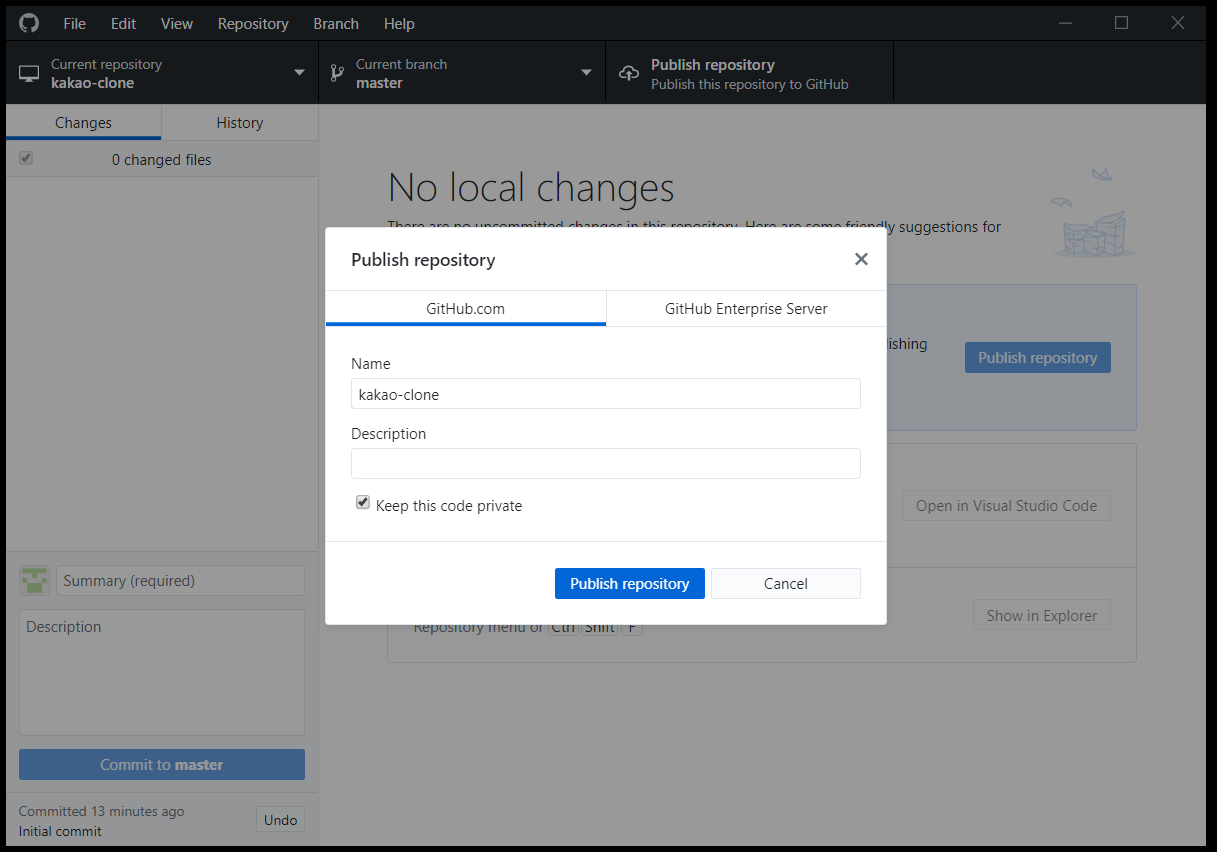
Task: Minimize the GitHub Desktop window
Action: coord(1065,23)
